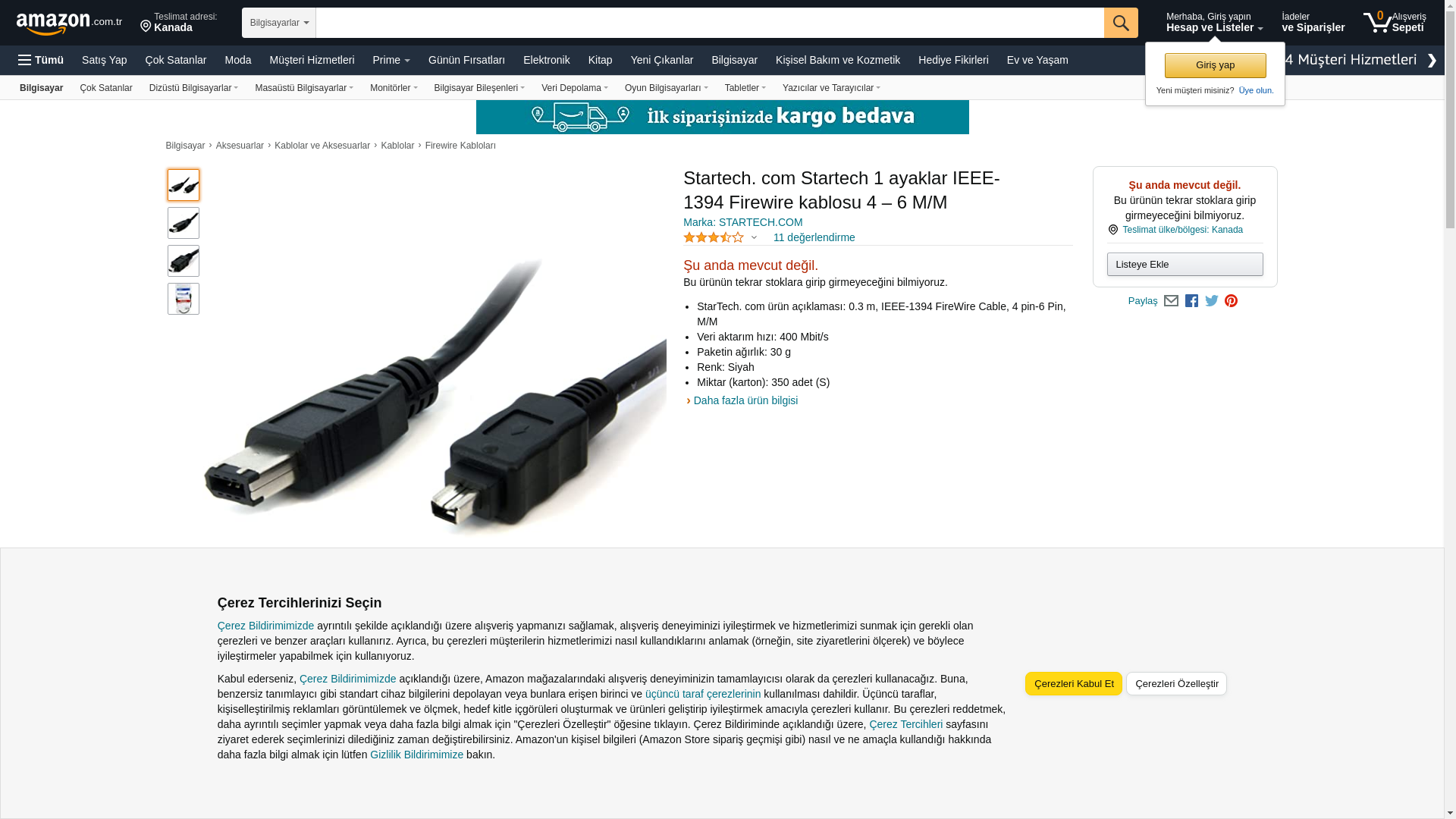
Task: Click the Kablolar breadcrumb link
Action: click(397, 146)
